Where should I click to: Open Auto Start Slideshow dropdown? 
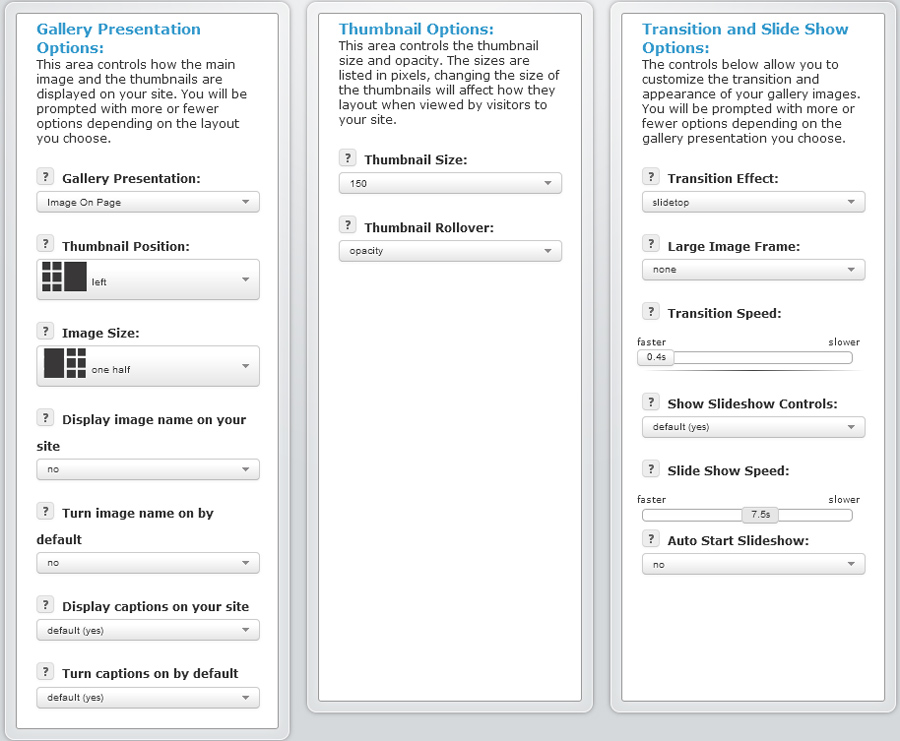click(x=753, y=564)
